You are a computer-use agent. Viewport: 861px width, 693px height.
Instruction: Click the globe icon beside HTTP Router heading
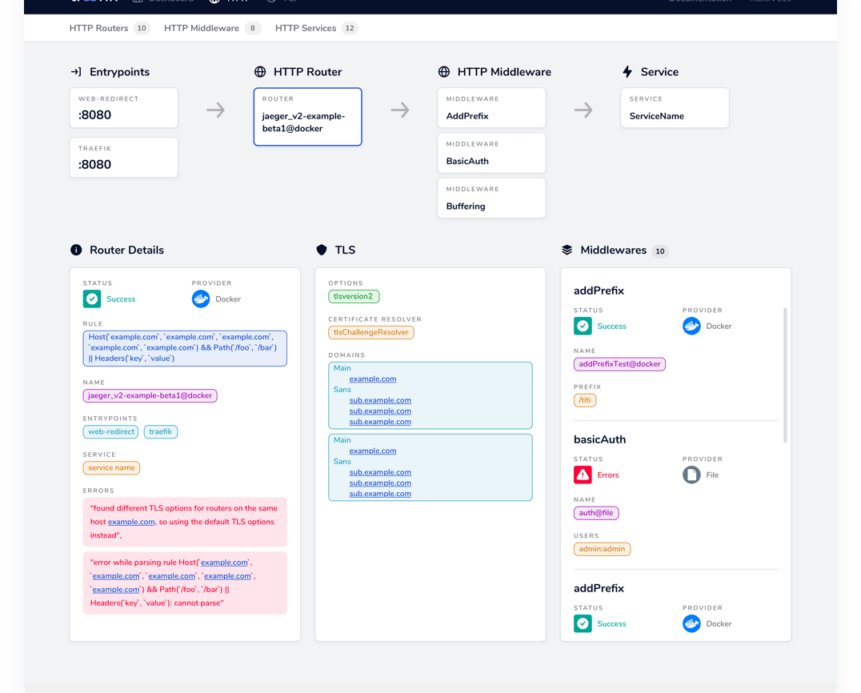click(x=258, y=71)
